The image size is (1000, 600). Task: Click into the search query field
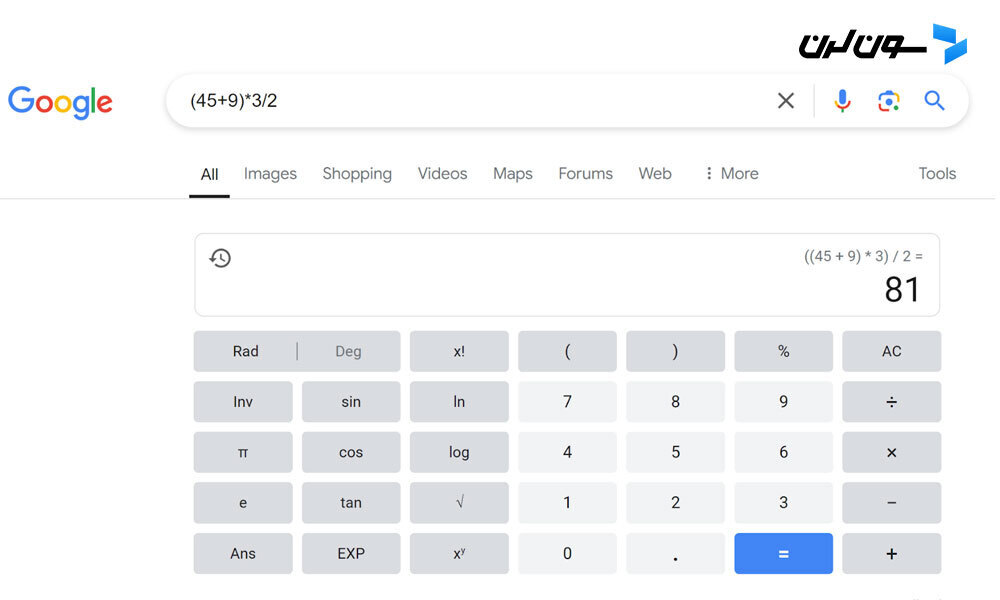tap(472, 101)
